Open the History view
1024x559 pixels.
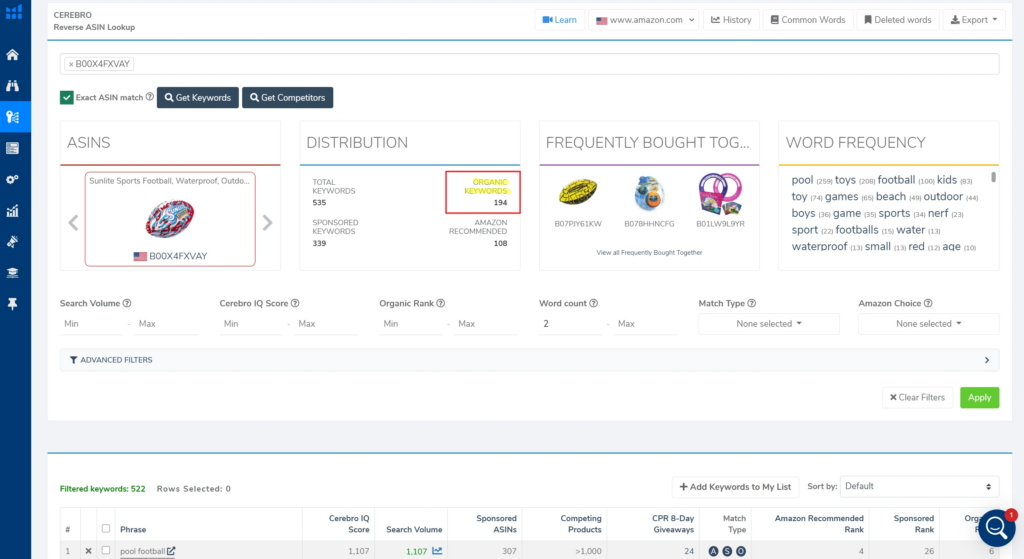click(x=731, y=20)
